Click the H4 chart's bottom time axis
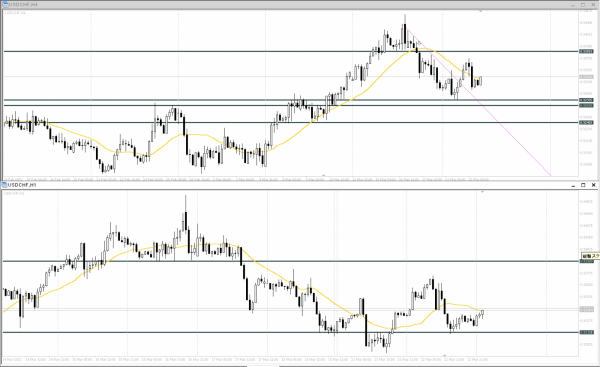 pos(291,179)
